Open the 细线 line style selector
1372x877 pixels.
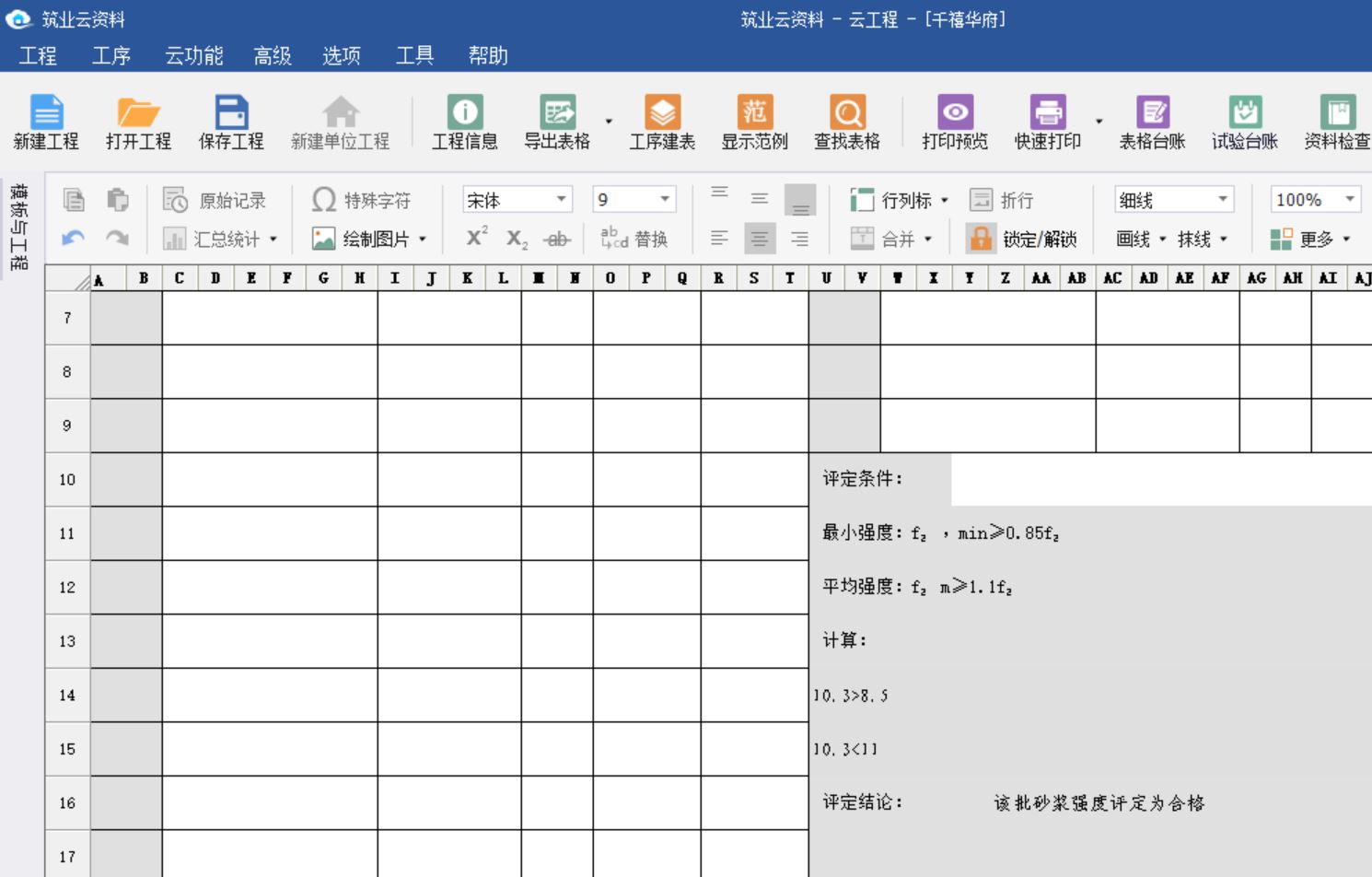tap(1223, 199)
